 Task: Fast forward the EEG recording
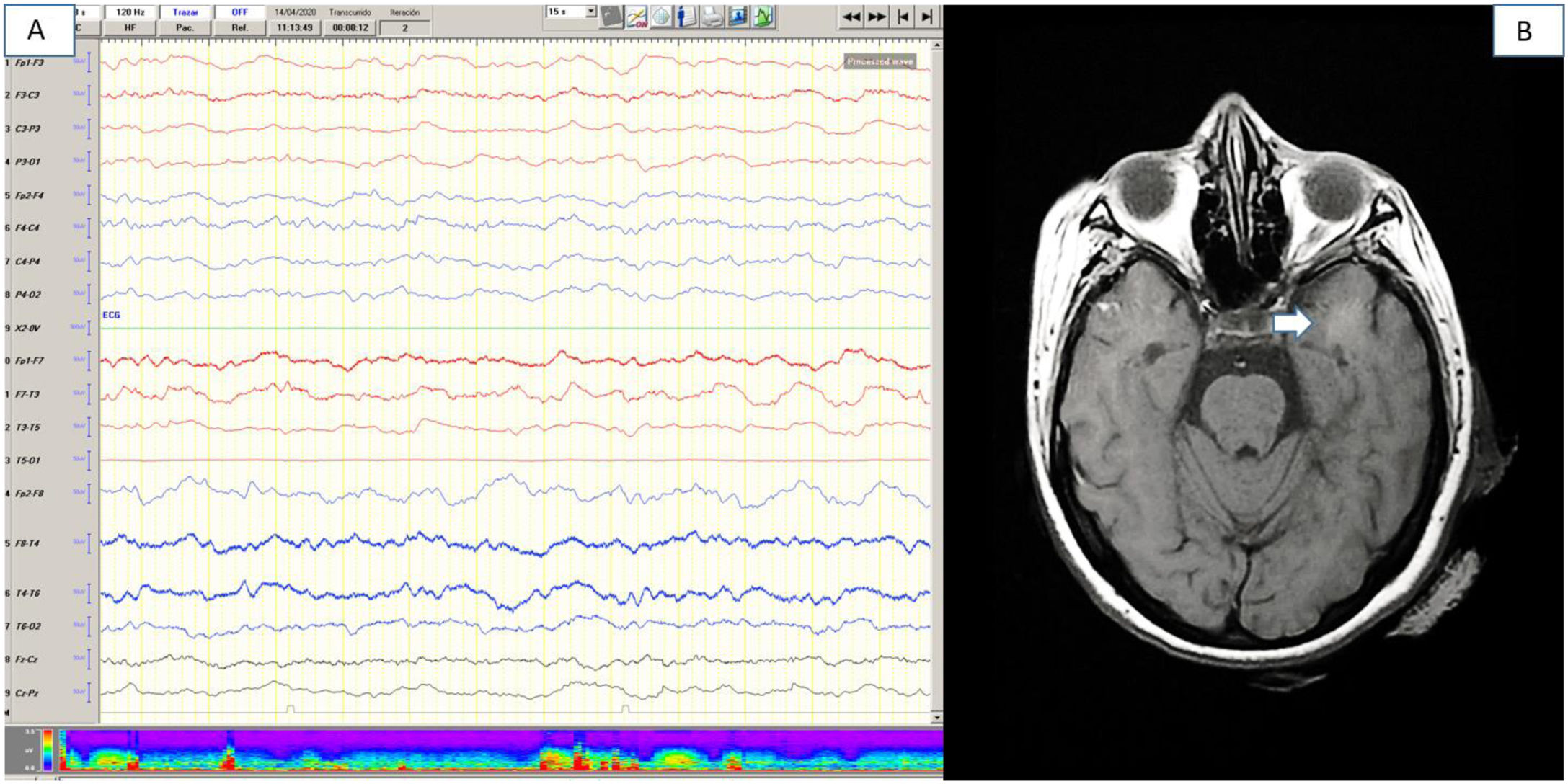tap(877, 17)
